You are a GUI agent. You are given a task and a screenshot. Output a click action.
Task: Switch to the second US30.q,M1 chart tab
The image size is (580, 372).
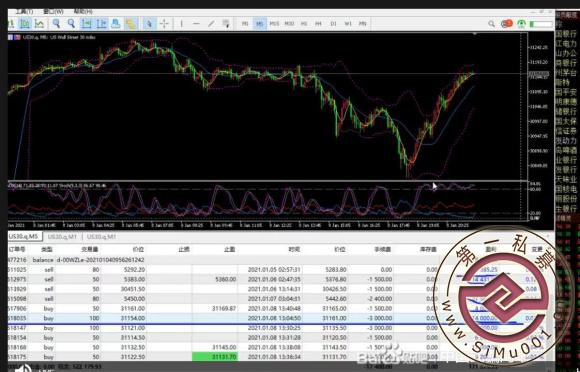click(x=101, y=237)
